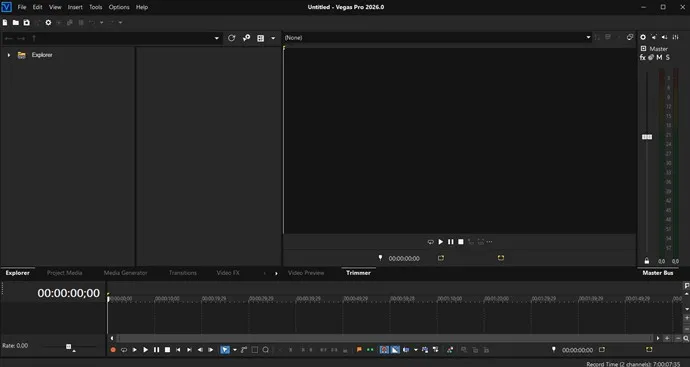The width and height of the screenshot is (690, 367).
Task: Pause playback in the Trimmer
Action: 451,242
